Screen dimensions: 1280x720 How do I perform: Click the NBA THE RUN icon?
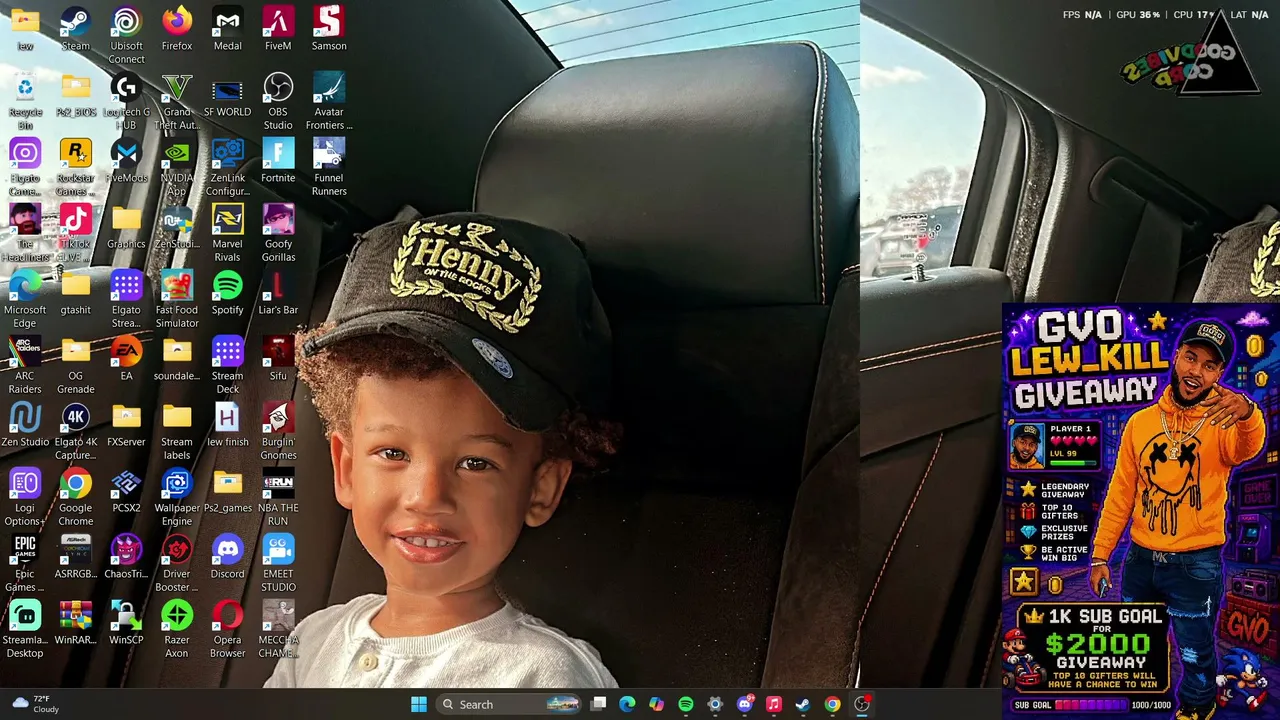tap(278, 498)
